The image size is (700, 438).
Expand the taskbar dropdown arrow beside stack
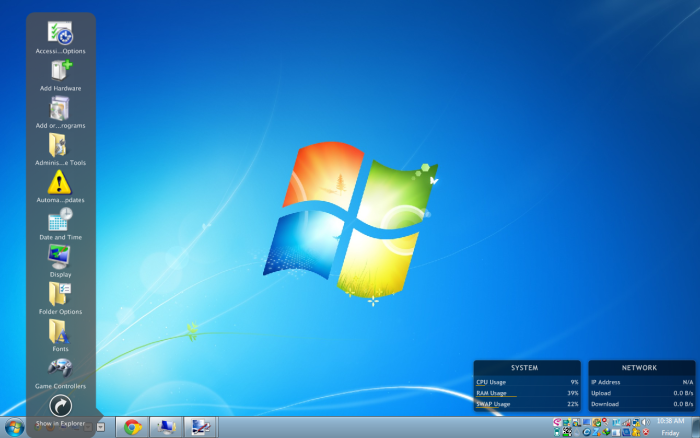(x=101, y=427)
